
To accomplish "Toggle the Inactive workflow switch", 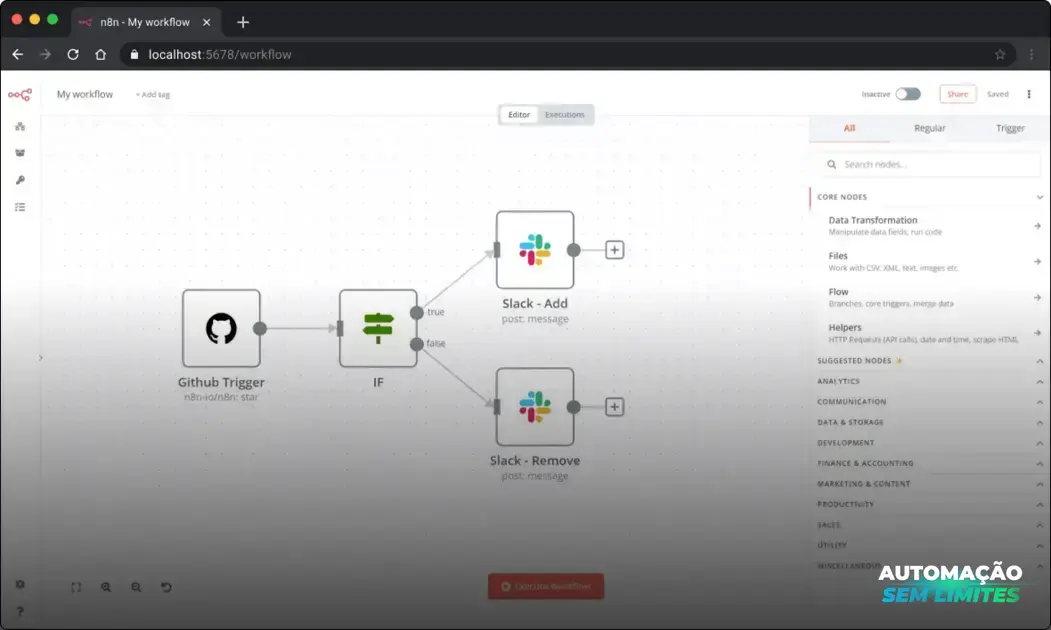I will 908,94.
